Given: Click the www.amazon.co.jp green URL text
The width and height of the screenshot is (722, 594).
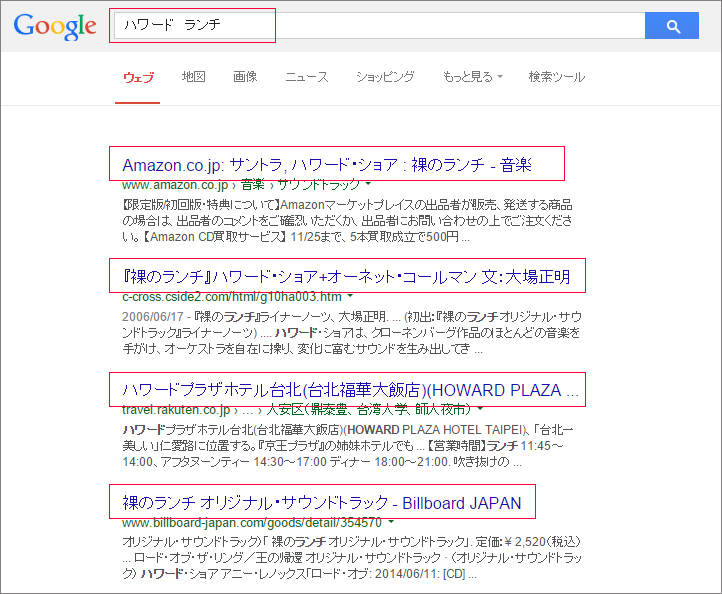Looking at the screenshot, I should [x=175, y=185].
